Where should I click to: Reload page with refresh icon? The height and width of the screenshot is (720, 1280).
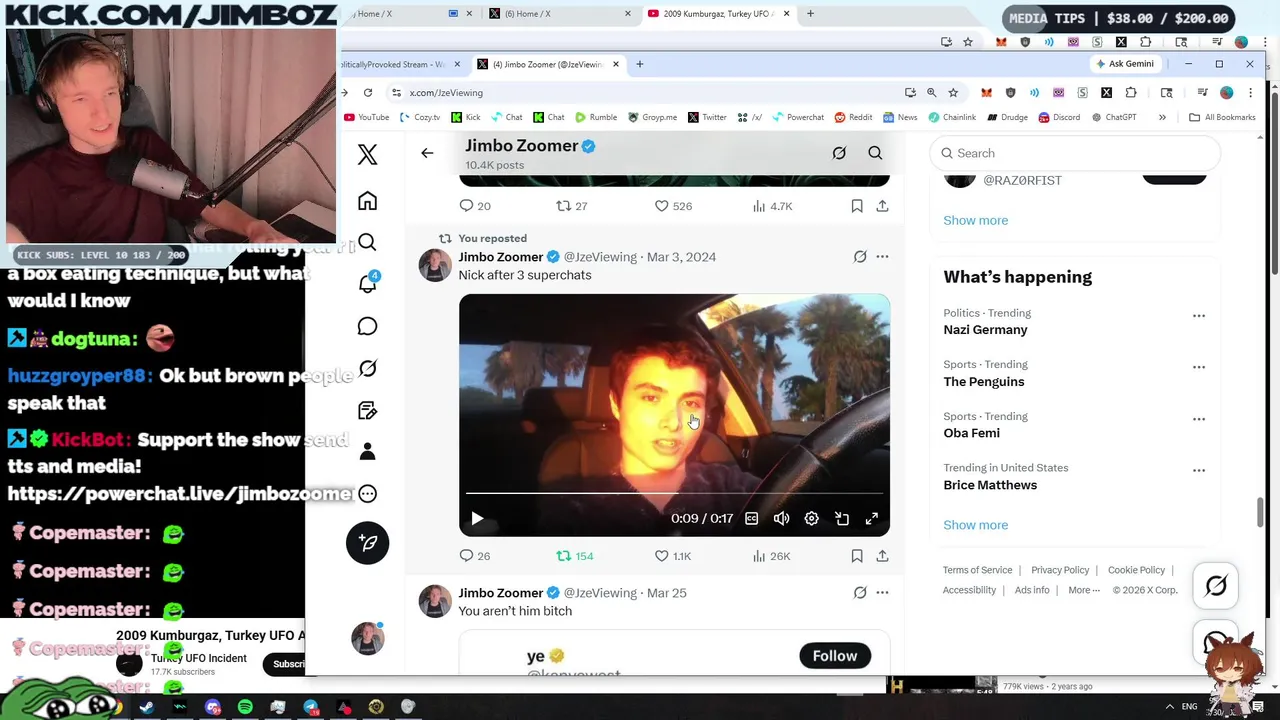point(368,93)
